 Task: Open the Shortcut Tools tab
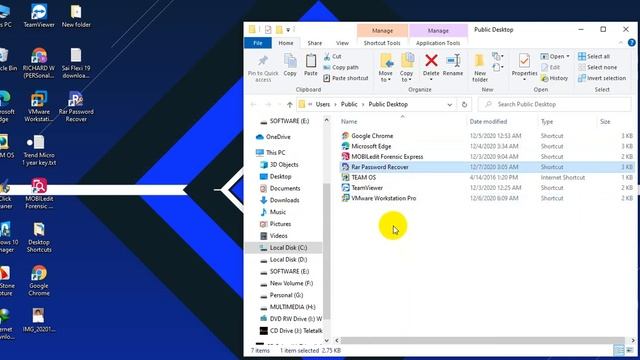pos(382,43)
